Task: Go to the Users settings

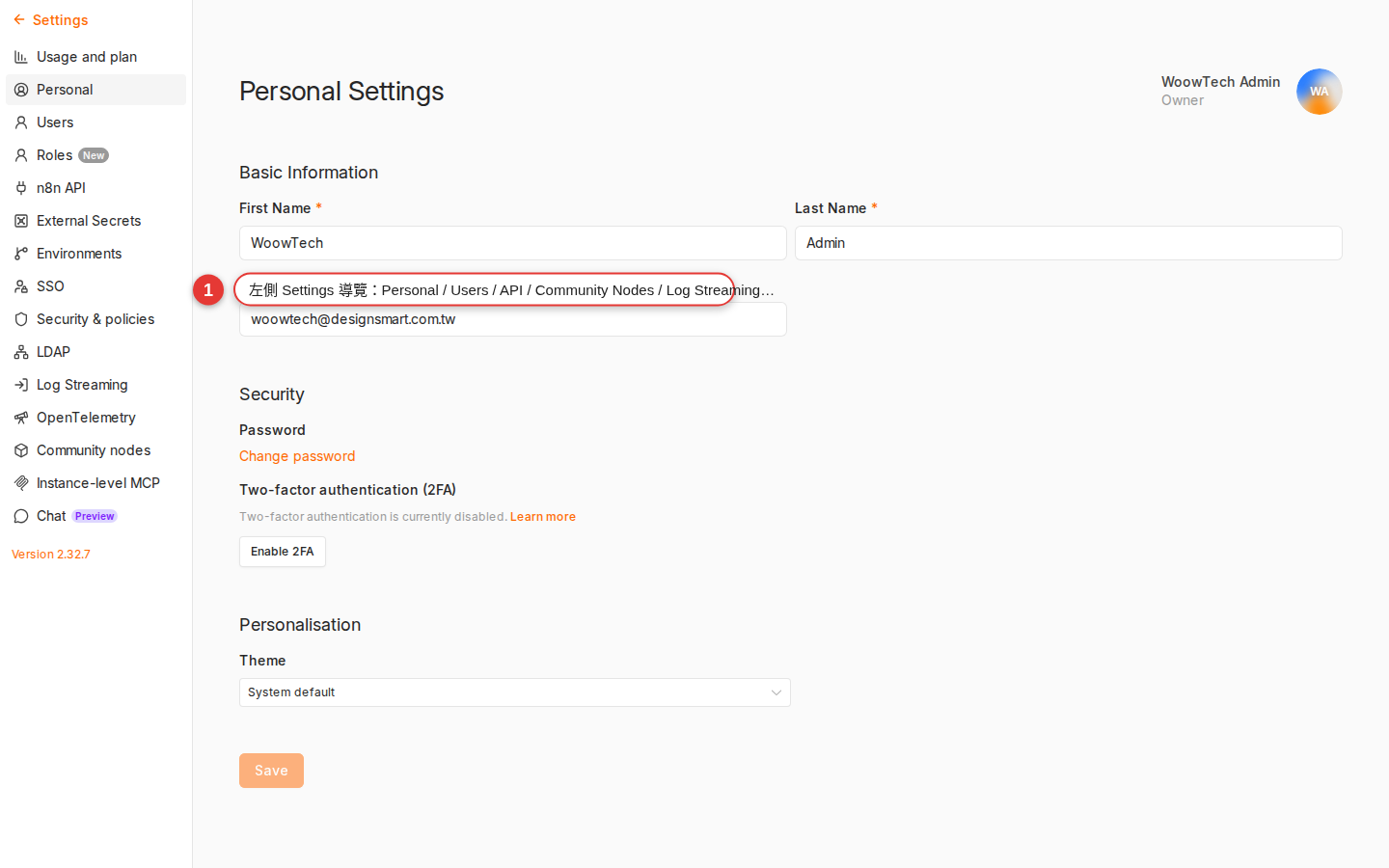Action: [95, 122]
